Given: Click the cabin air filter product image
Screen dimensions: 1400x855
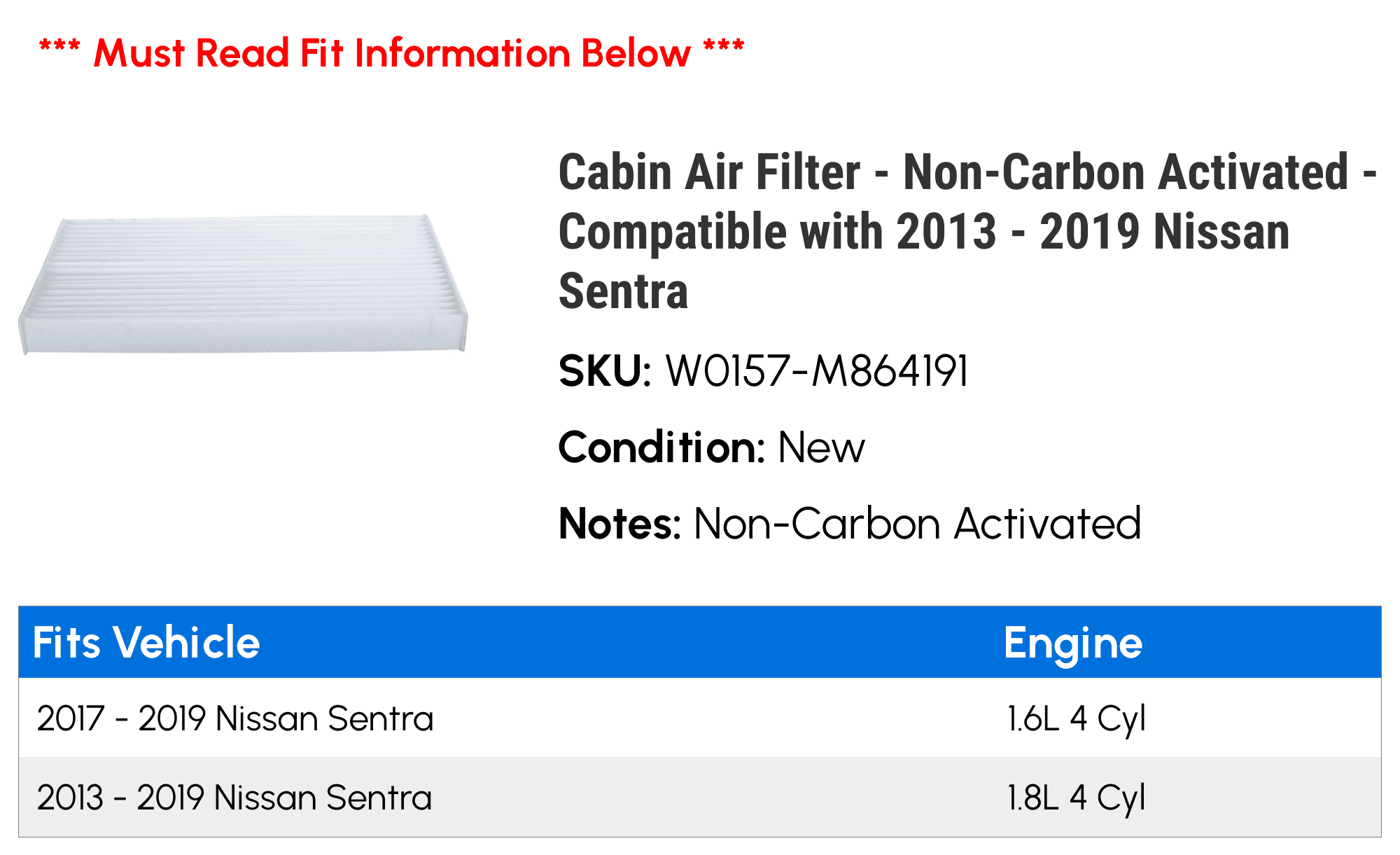Looking at the screenshot, I should (x=243, y=284).
